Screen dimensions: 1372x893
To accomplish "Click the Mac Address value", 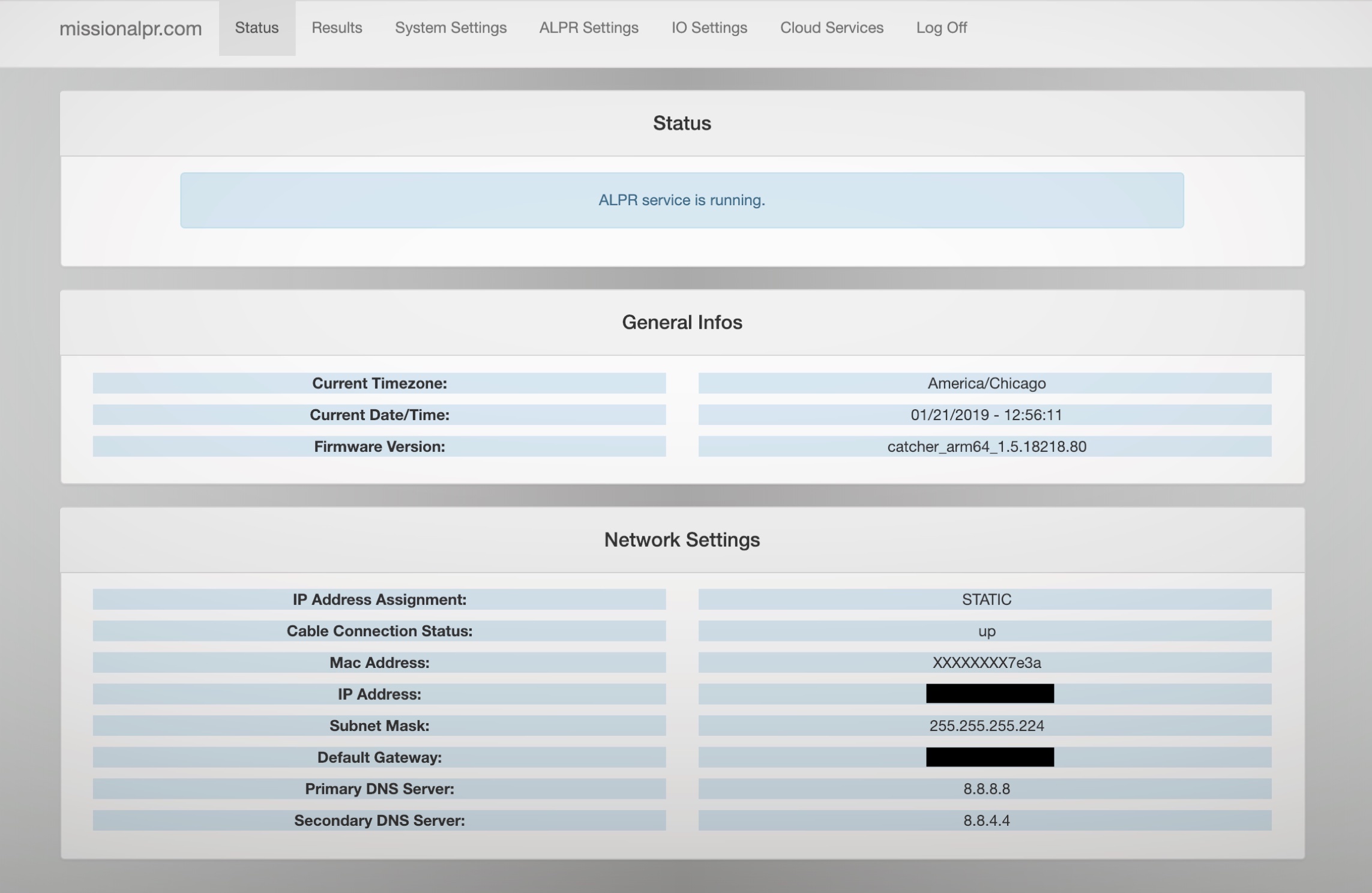I will tap(986, 663).
